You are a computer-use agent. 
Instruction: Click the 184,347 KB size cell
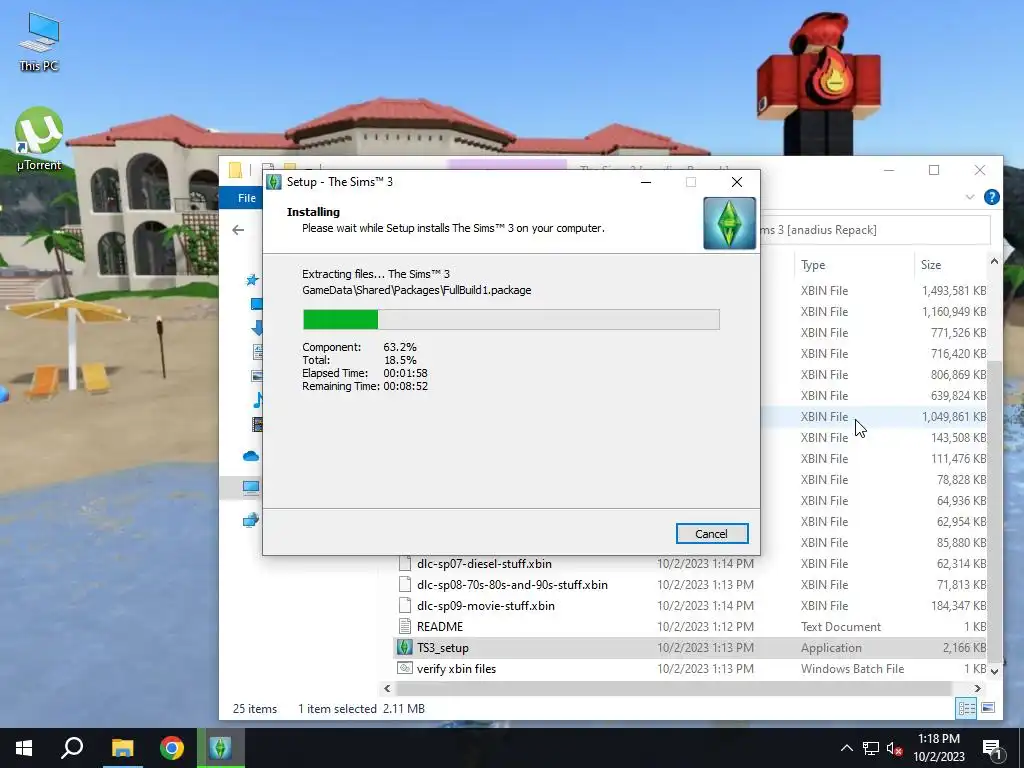point(959,606)
